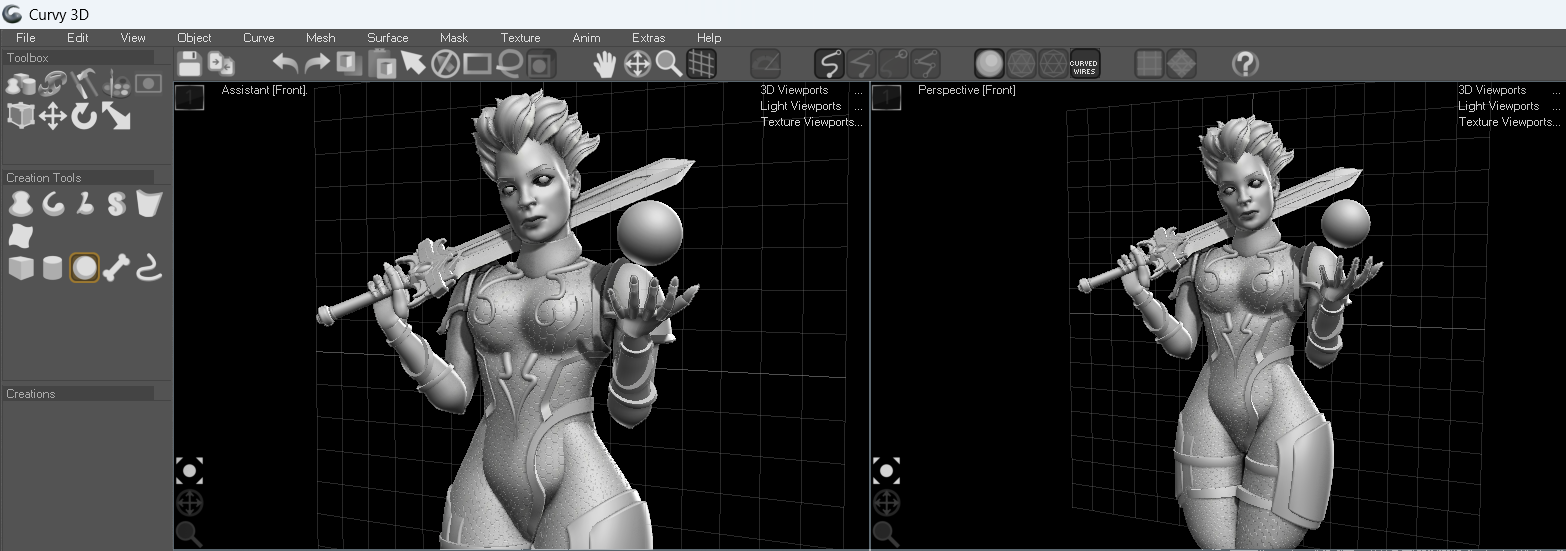Click the Assistant viewport orbit navigation icon
The image size is (1566, 551).
click(x=189, y=502)
